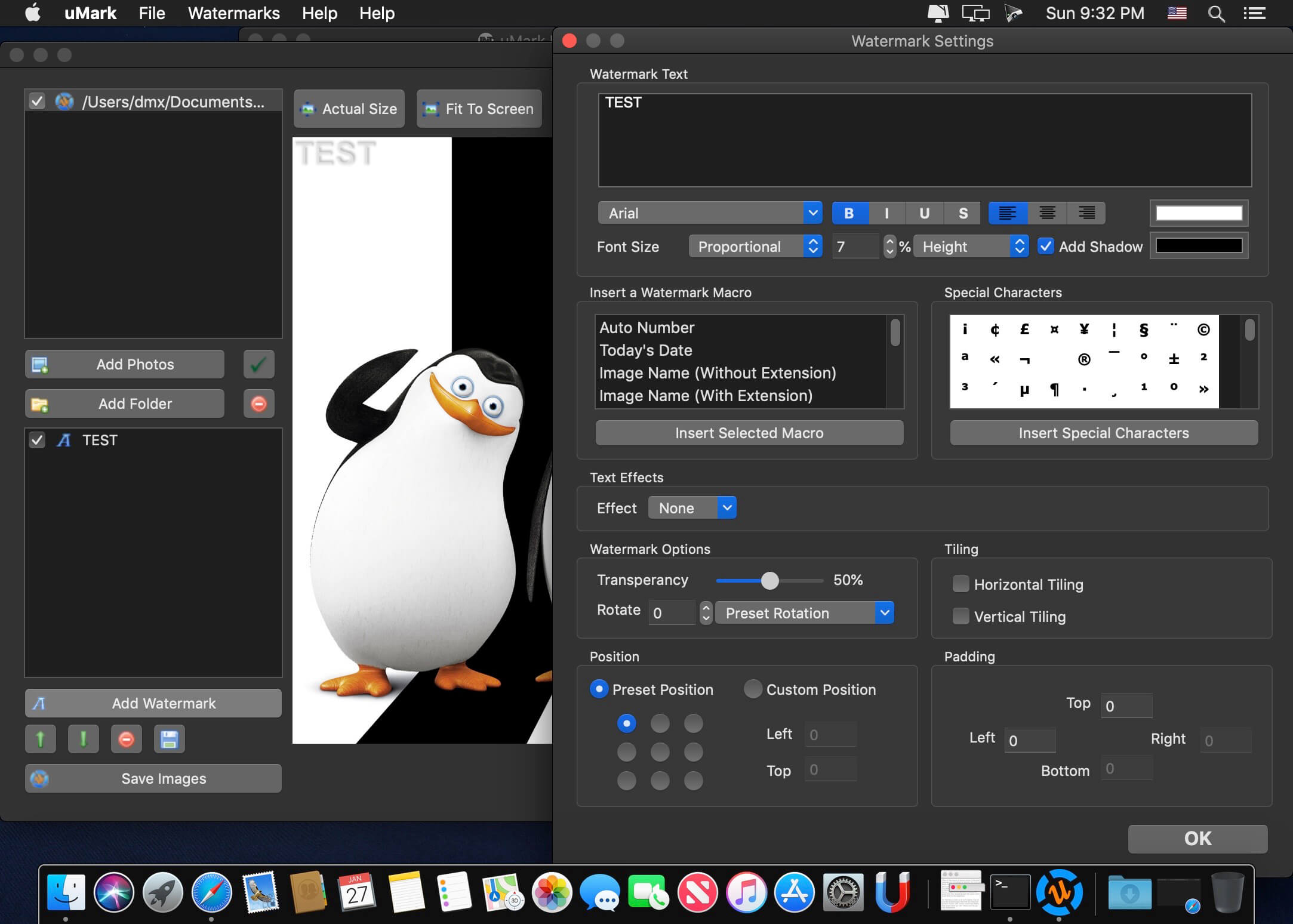The width and height of the screenshot is (1293, 924).
Task: Center-align the watermark text
Action: (1047, 213)
